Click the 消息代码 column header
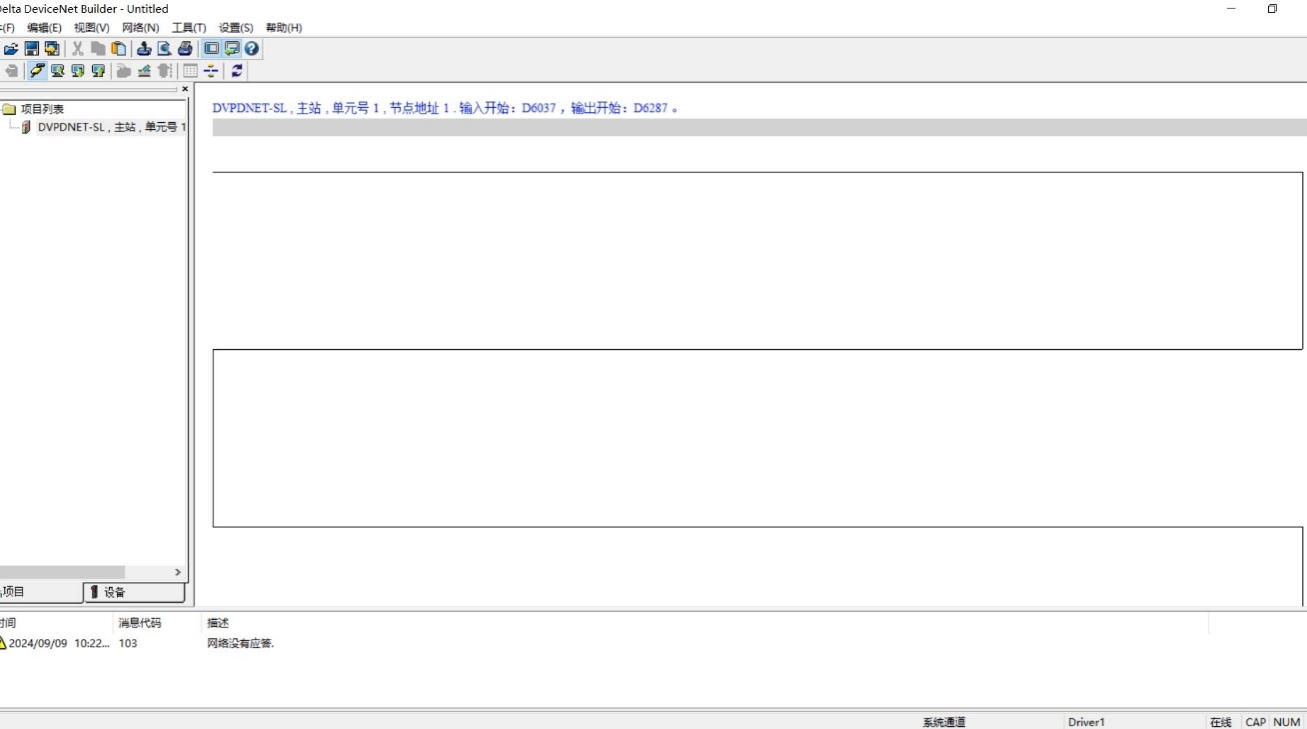Image resolution: width=1307 pixels, height=729 pixels. [139, 623]
